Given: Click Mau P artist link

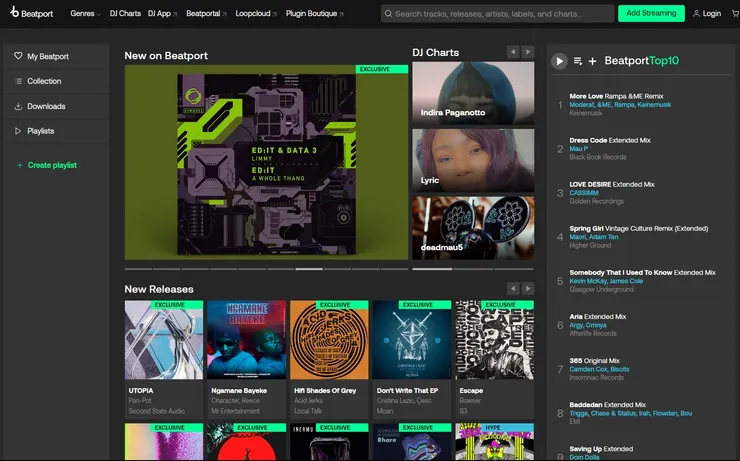Looking at the screenshot, I should point(579,149).
